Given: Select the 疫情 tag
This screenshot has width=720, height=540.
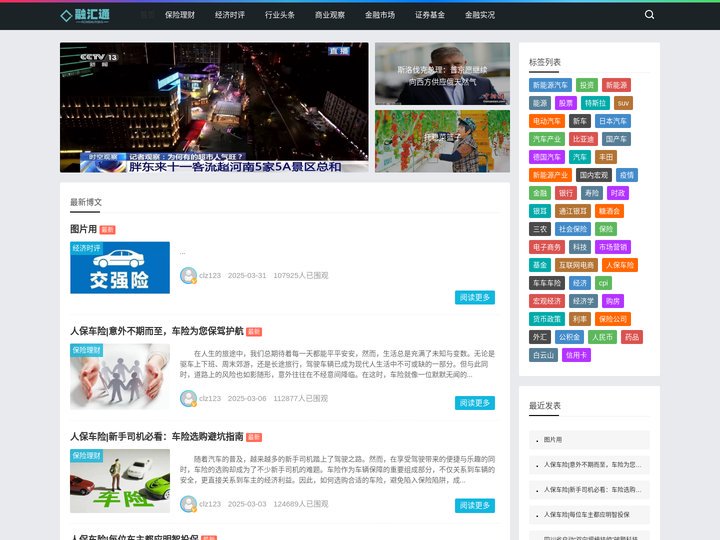Looking at the screenshot, I should (626, 175).
